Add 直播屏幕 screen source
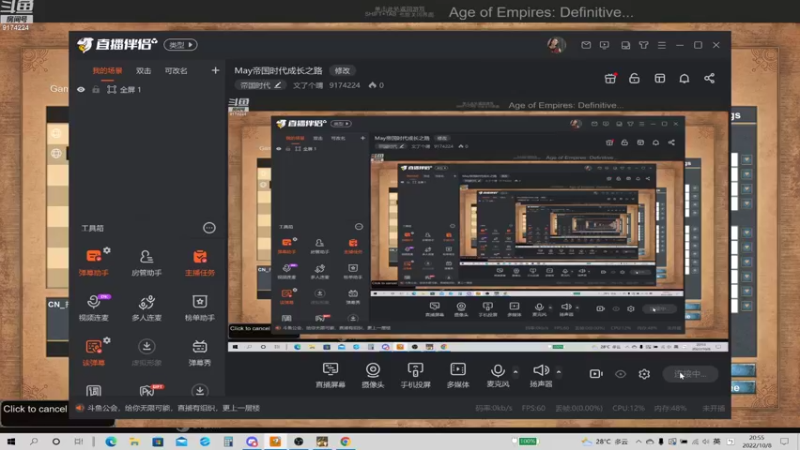Image resolution: width=800 pixels, height=450 pixels. point(331,374)
